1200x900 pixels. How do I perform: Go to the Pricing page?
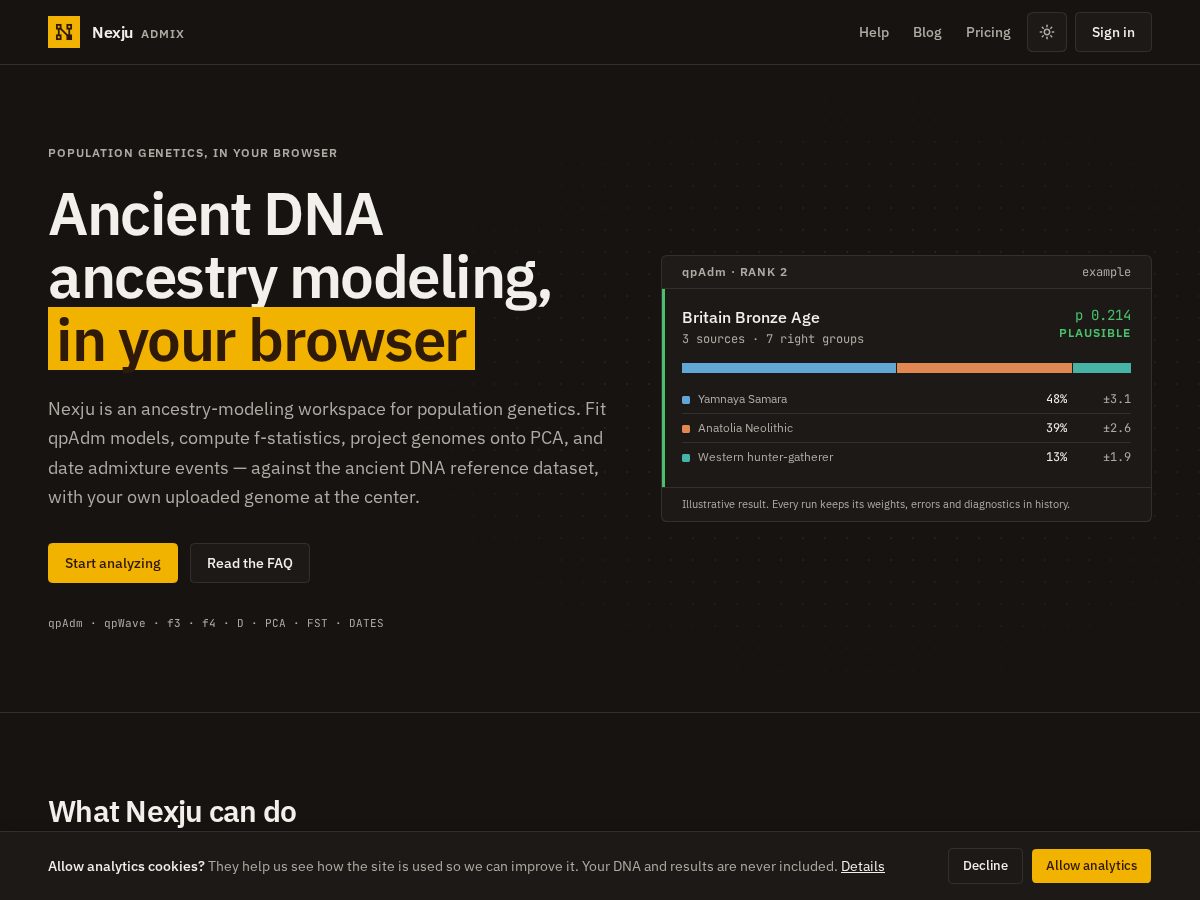tap(988, 32)
